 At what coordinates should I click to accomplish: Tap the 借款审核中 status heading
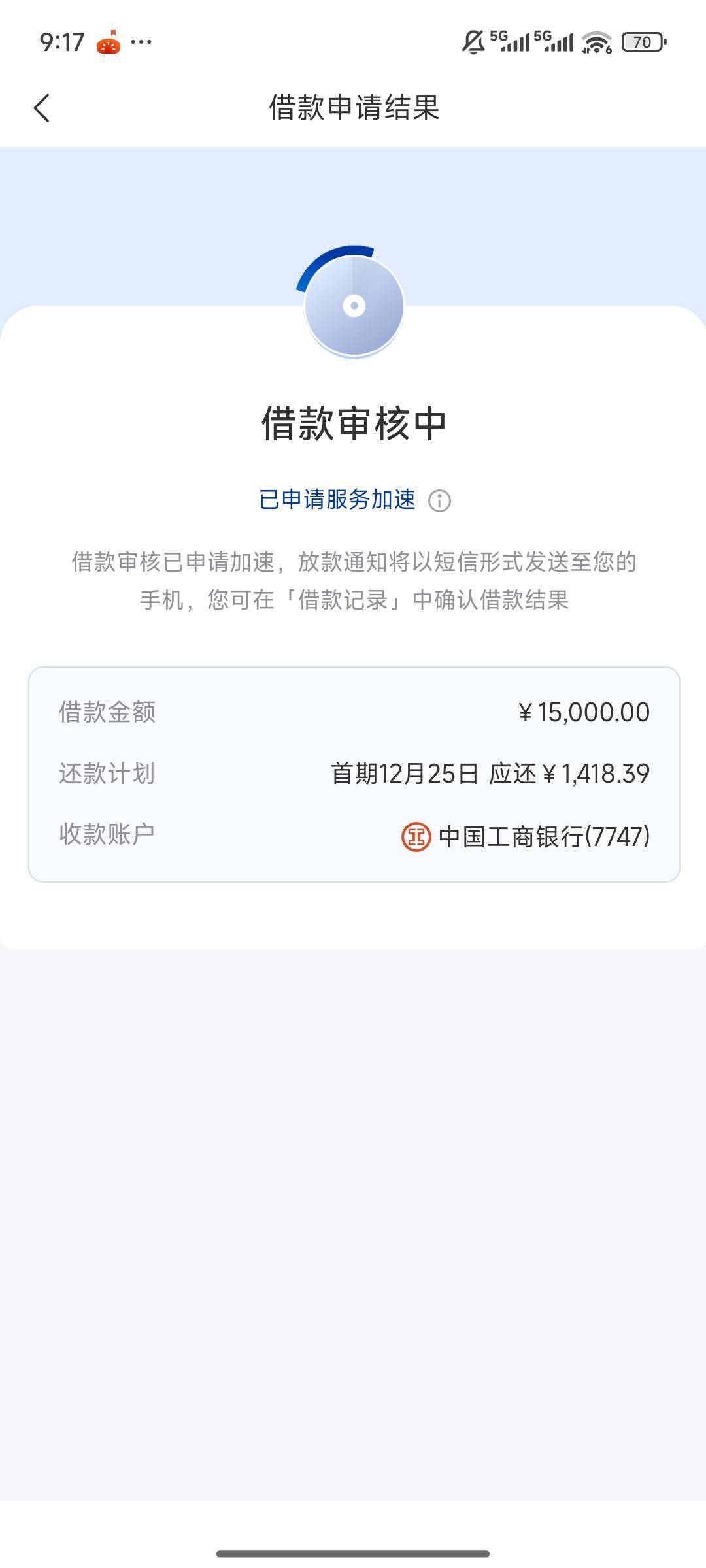[354, 423]
